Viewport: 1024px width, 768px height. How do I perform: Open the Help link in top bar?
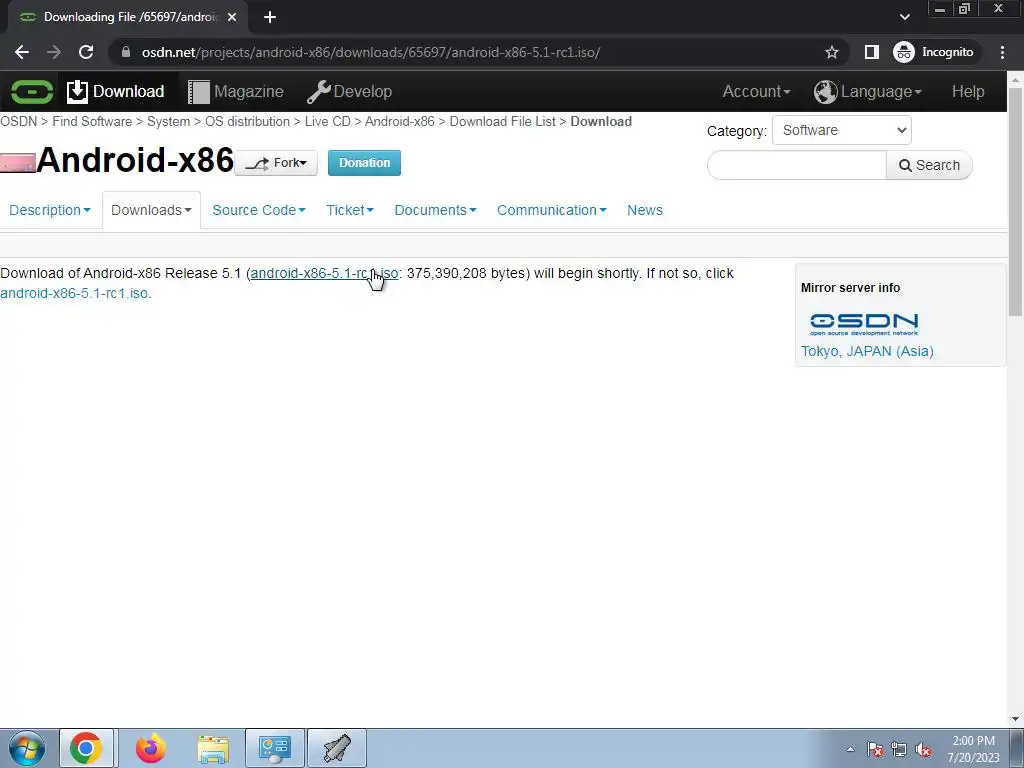(968, 91)
